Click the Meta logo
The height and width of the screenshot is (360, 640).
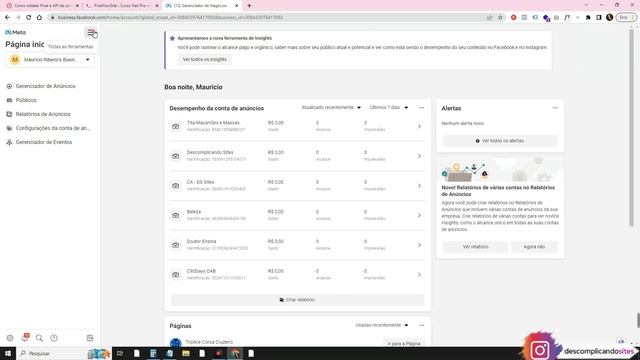(16, 32)
